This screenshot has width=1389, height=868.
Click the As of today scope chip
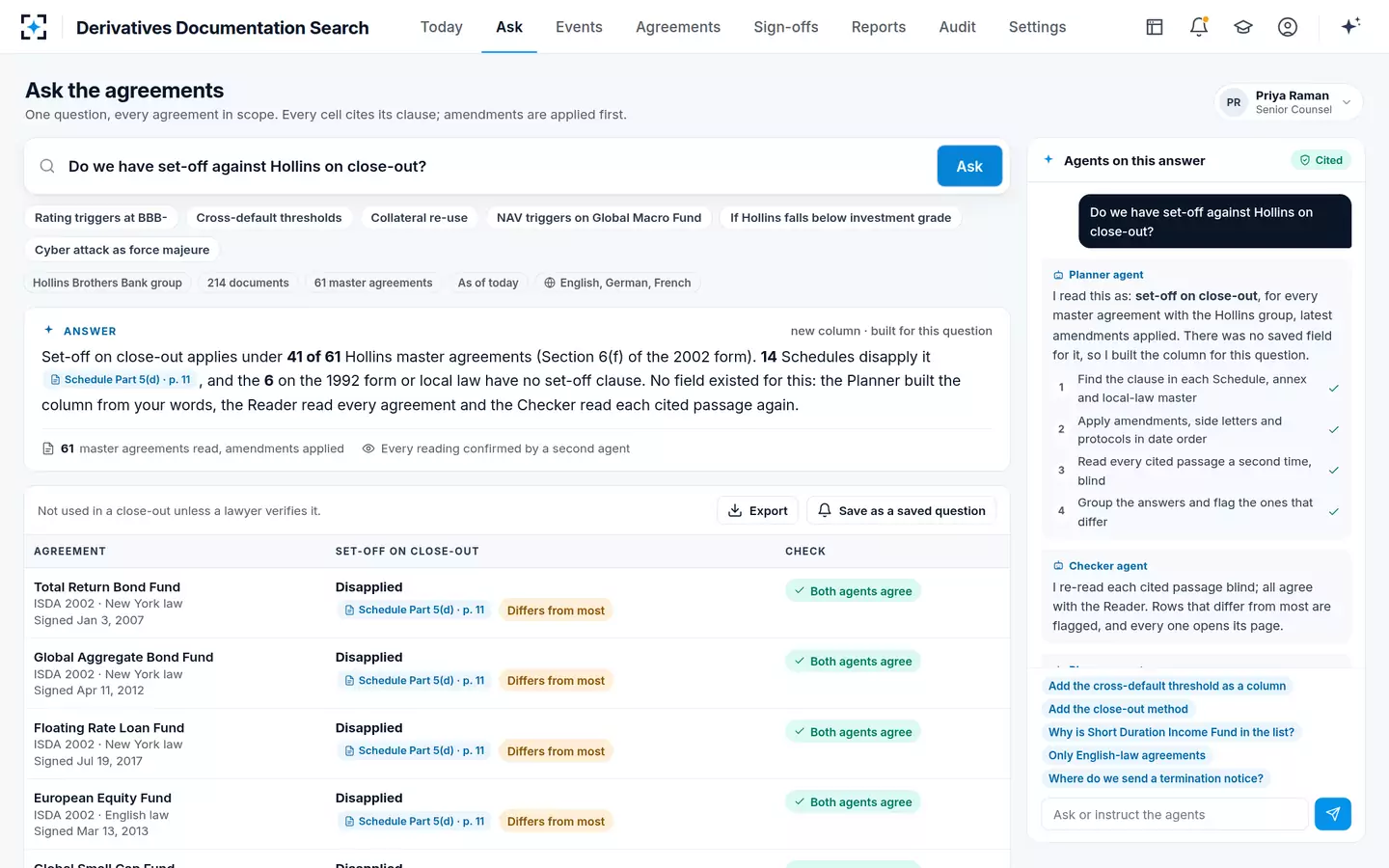tap(488, 283)
